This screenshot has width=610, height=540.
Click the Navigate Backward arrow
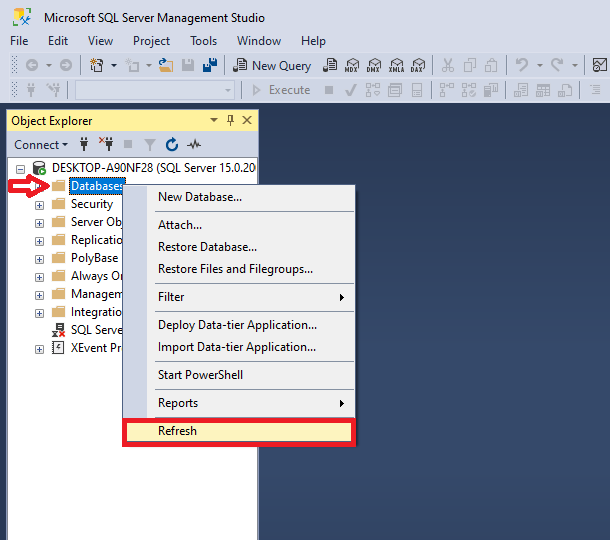[x=32, y=65]
